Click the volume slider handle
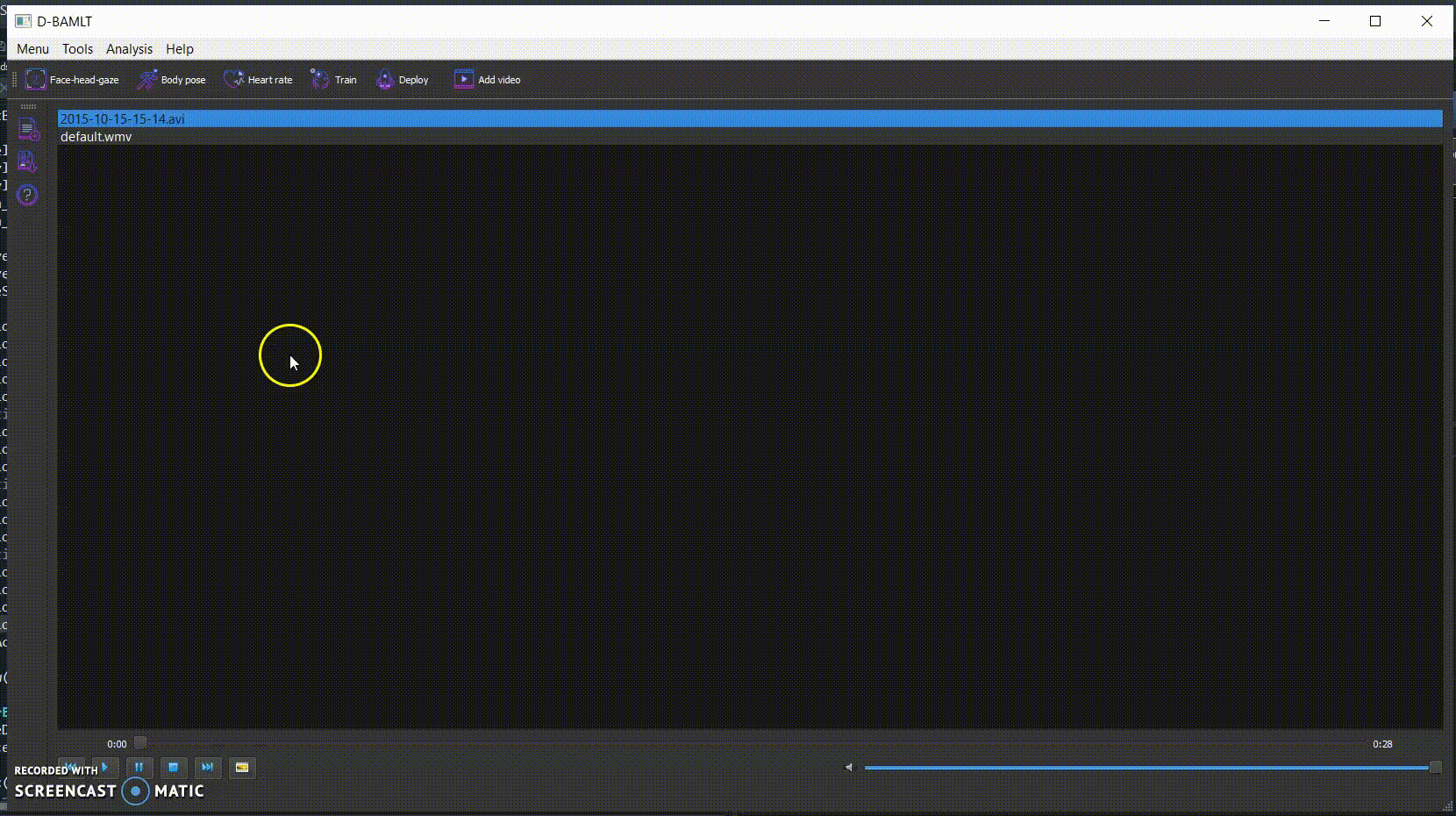1456x816 pixels. pos(1436,768)
